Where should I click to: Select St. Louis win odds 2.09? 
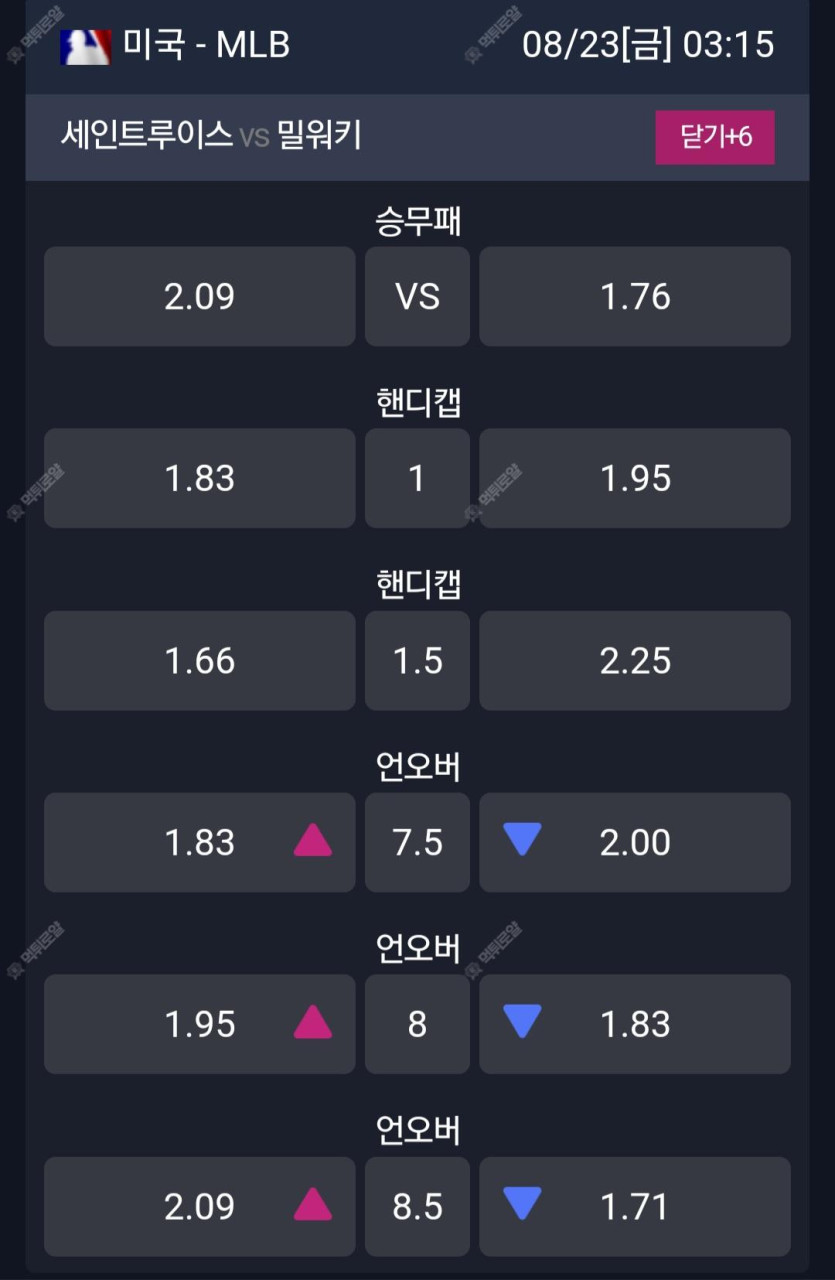pyautogui.click(x=200, y=297)
